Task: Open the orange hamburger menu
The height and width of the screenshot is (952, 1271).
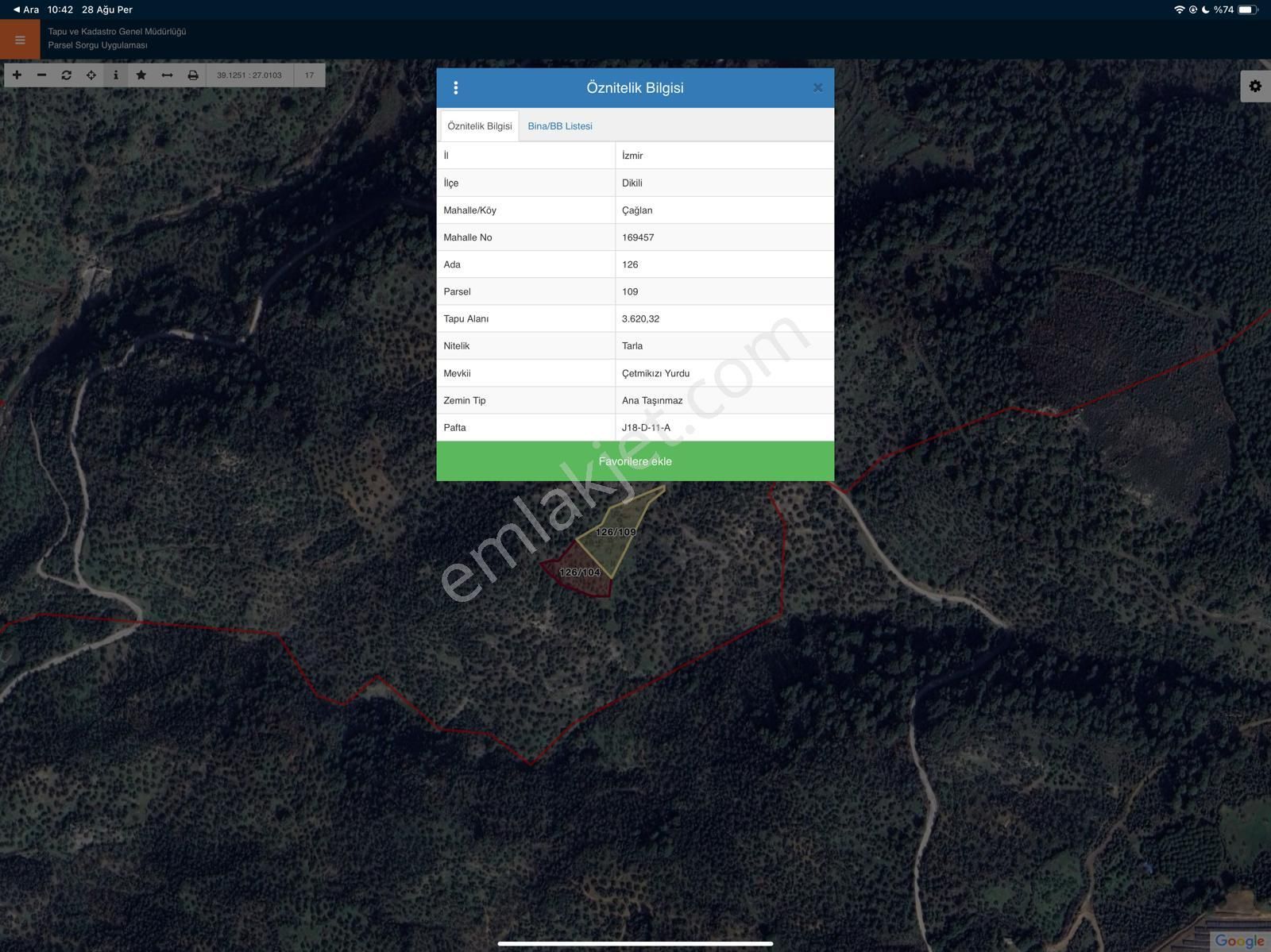Action: tap(20, 40)
